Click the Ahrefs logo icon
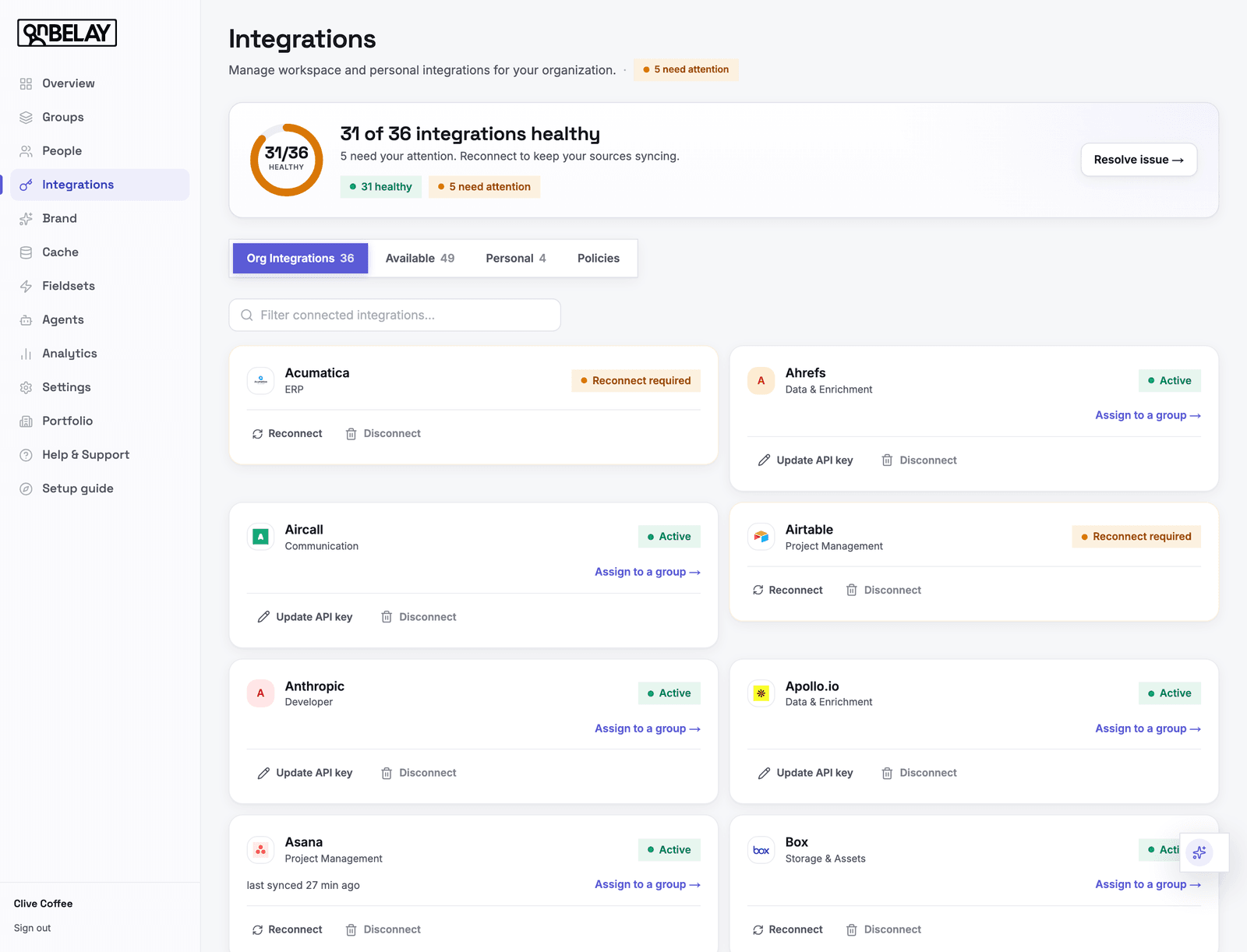 761,381
